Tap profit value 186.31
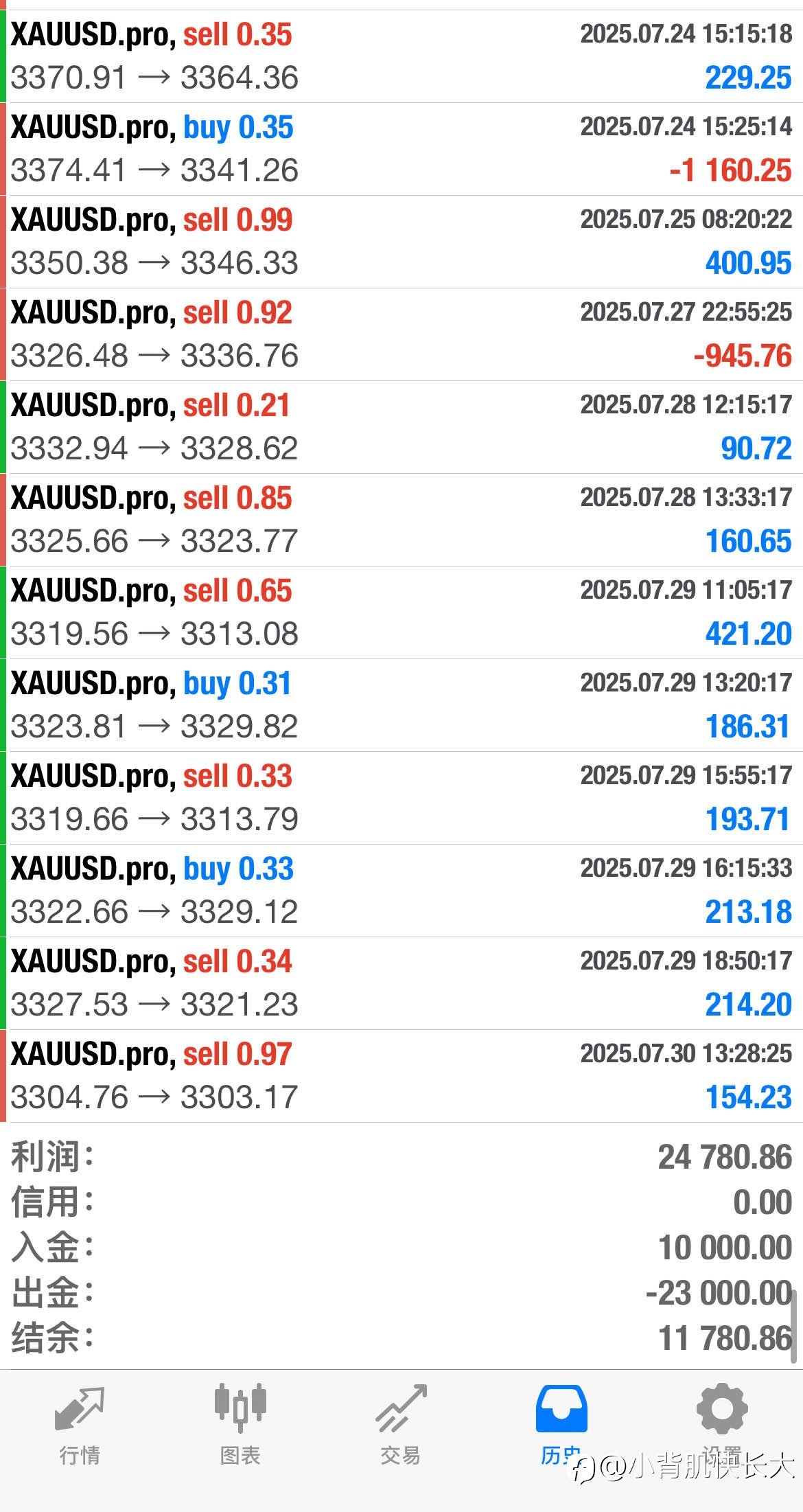This screenshot has height=1512, width=803. pos(748,726)
